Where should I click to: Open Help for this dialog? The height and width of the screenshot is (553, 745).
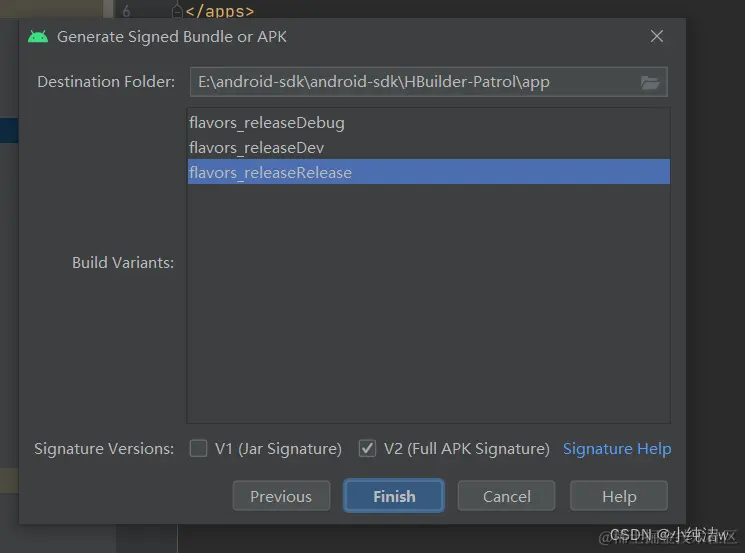pyautogui.click(x=619, y=496)
